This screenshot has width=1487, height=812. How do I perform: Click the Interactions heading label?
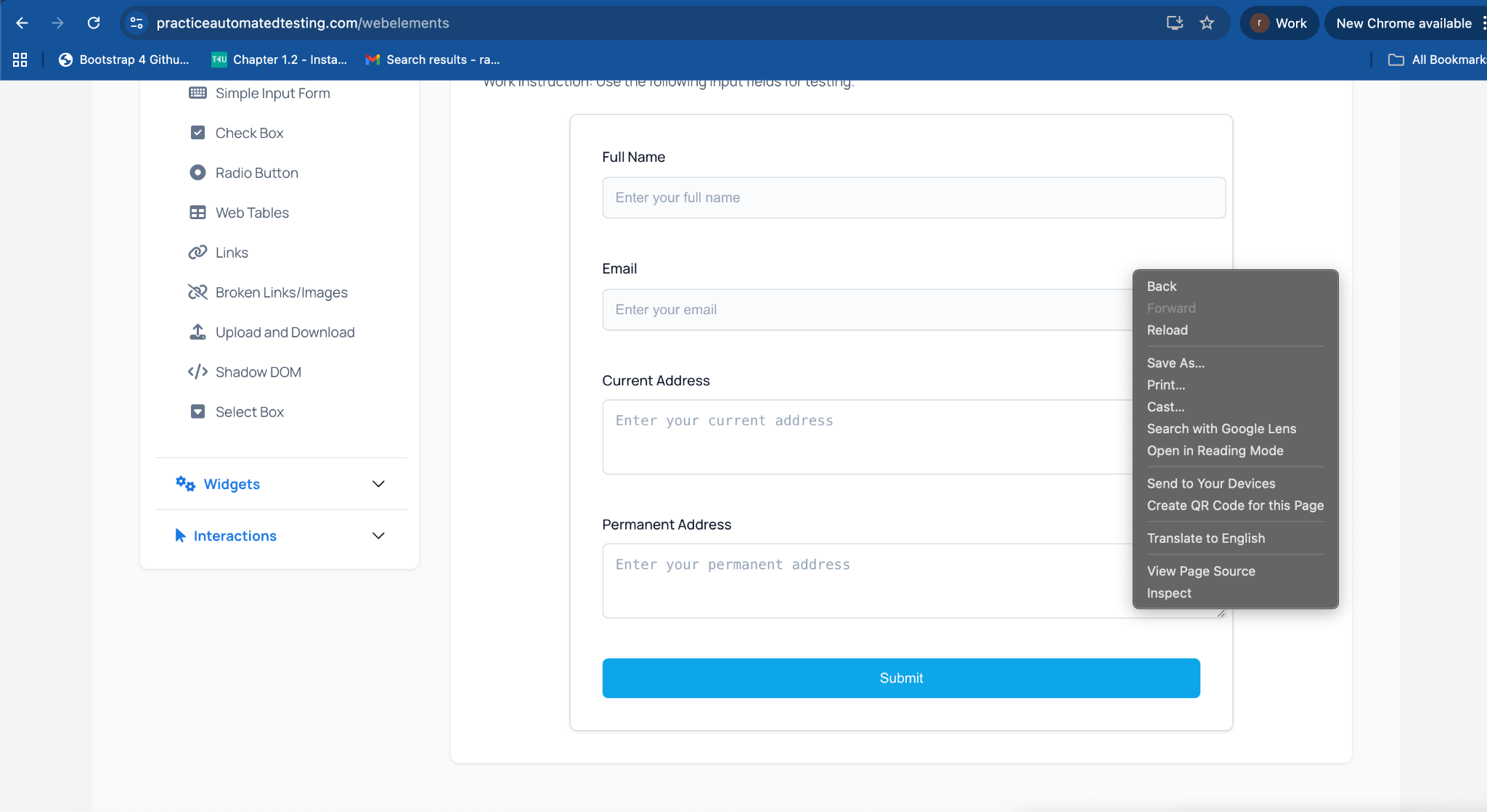[235, 536]
